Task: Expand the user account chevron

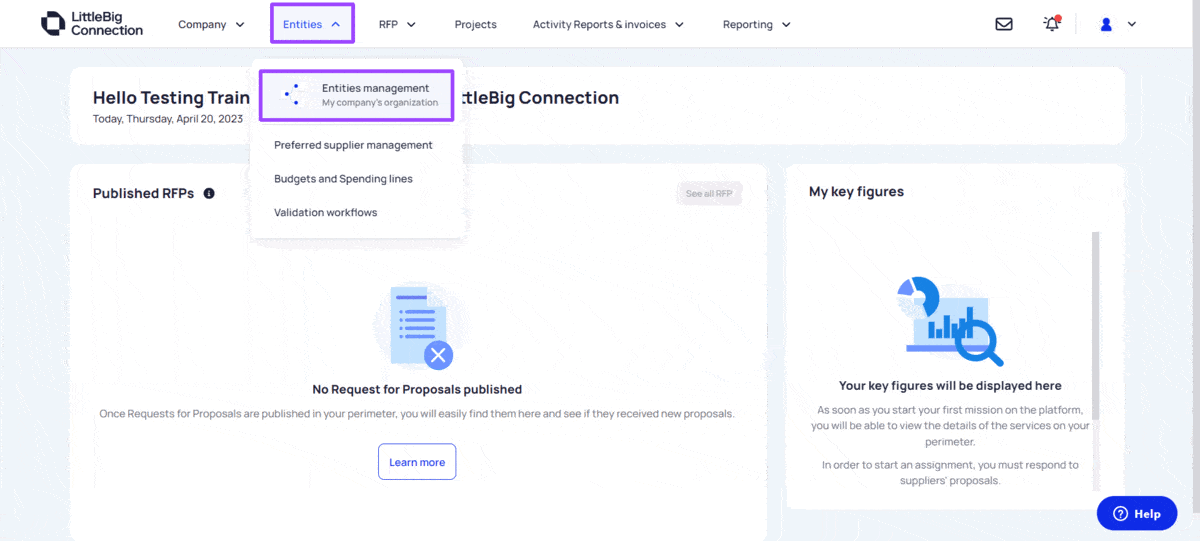Action: [x=1132, y=24]
